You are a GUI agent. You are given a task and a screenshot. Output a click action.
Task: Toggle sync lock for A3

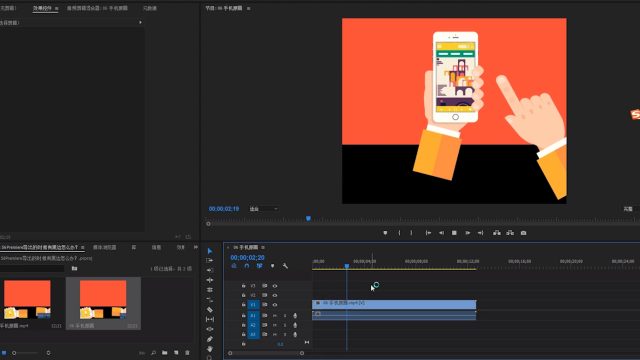pos(264,334)
